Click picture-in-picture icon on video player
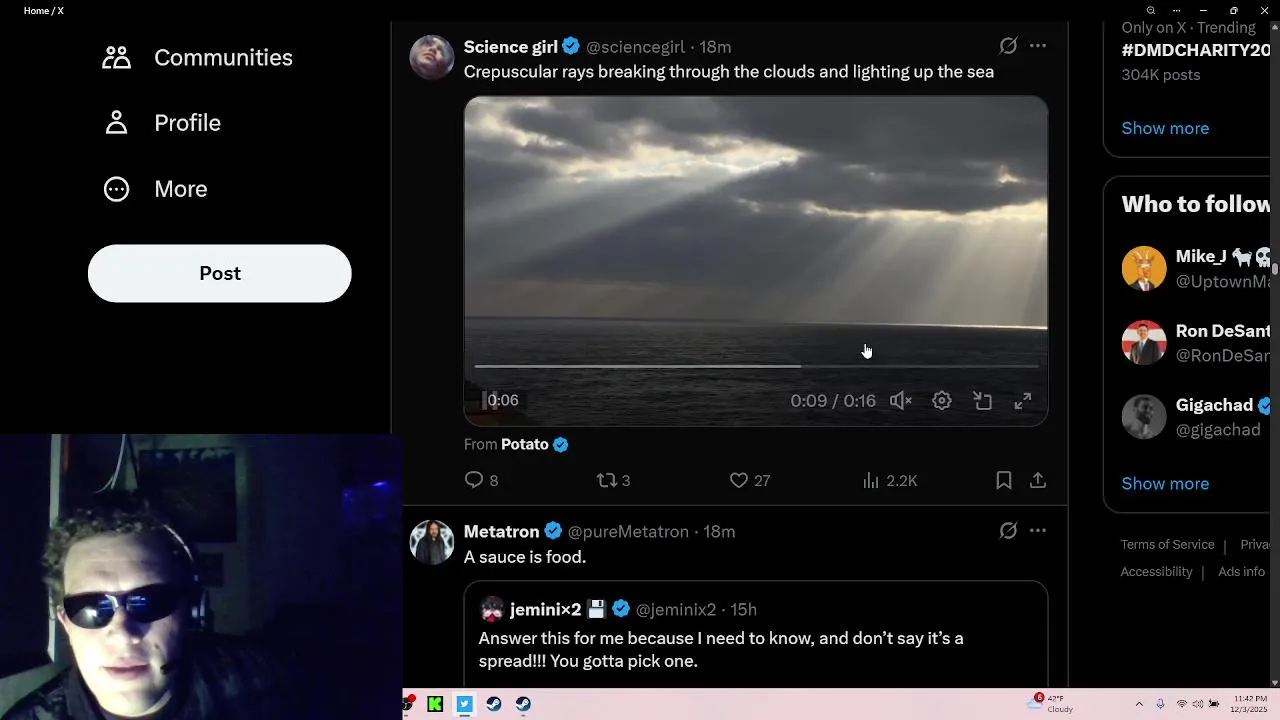1280x720 pixels. coord(983,401)
